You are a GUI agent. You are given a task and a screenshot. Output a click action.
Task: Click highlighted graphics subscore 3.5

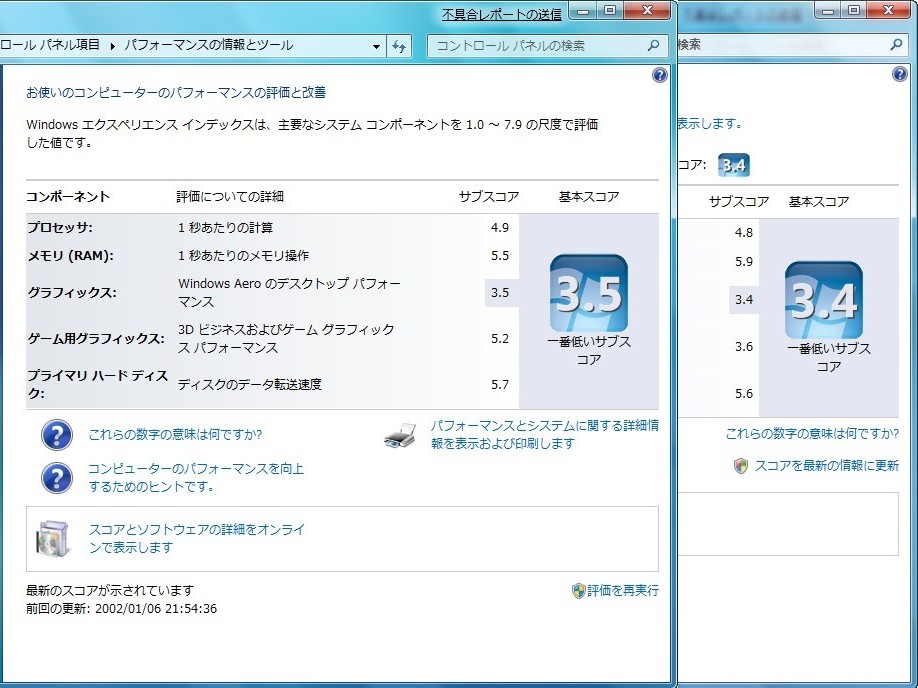pyautogui.click(x=501, y=293)
